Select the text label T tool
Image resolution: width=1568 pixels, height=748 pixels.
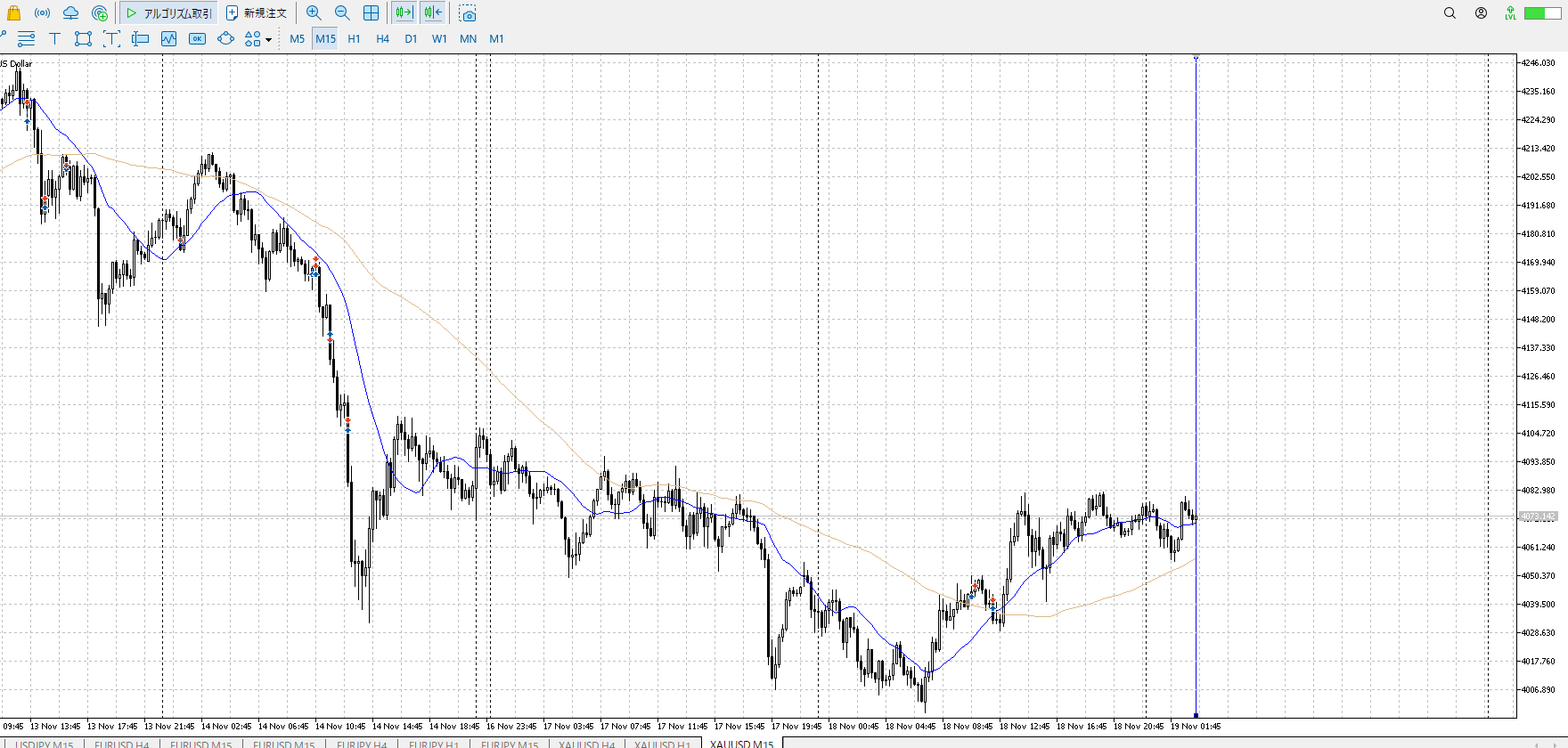pos(54,39)
